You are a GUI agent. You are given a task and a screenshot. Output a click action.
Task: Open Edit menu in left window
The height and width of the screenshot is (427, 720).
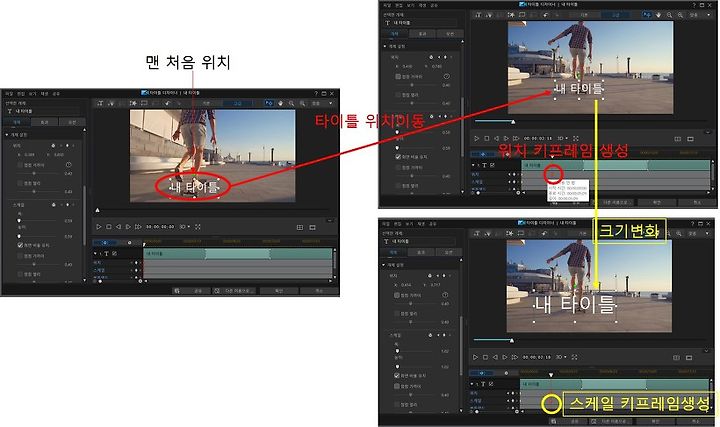(21, 94)
